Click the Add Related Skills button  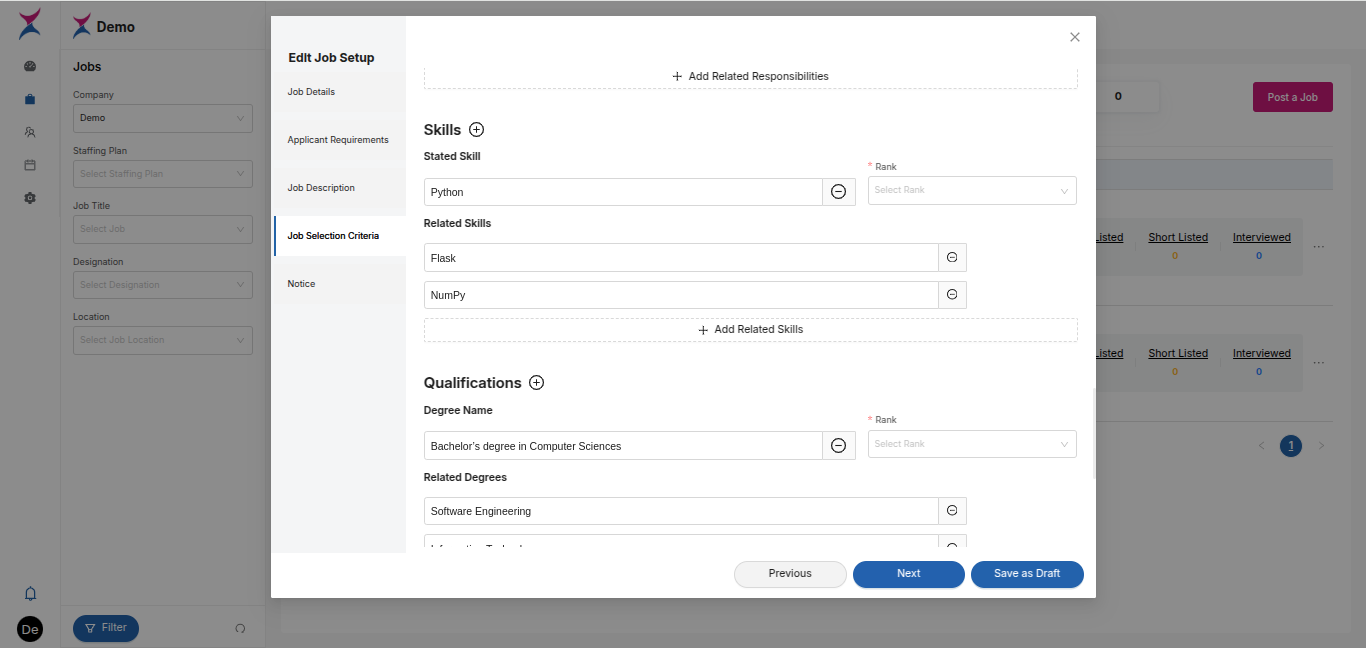coord(750,330)
